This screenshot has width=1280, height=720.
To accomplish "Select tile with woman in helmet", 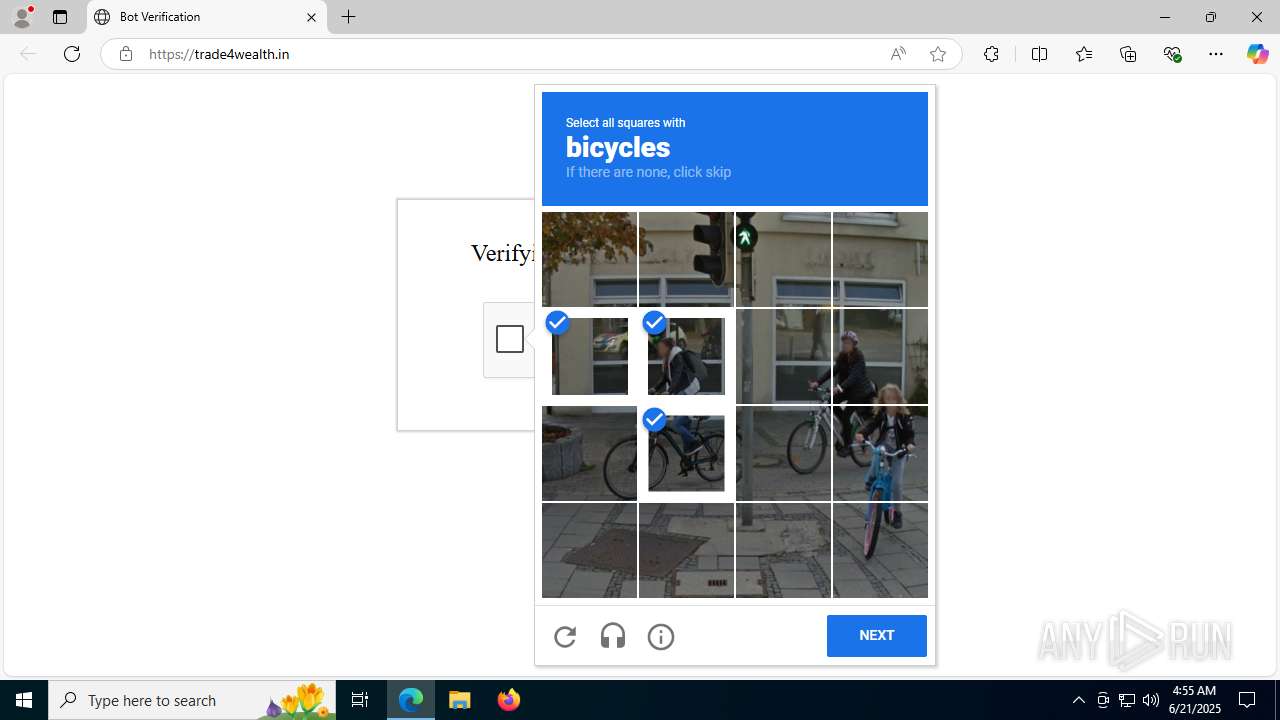I will tap(880, 356).
